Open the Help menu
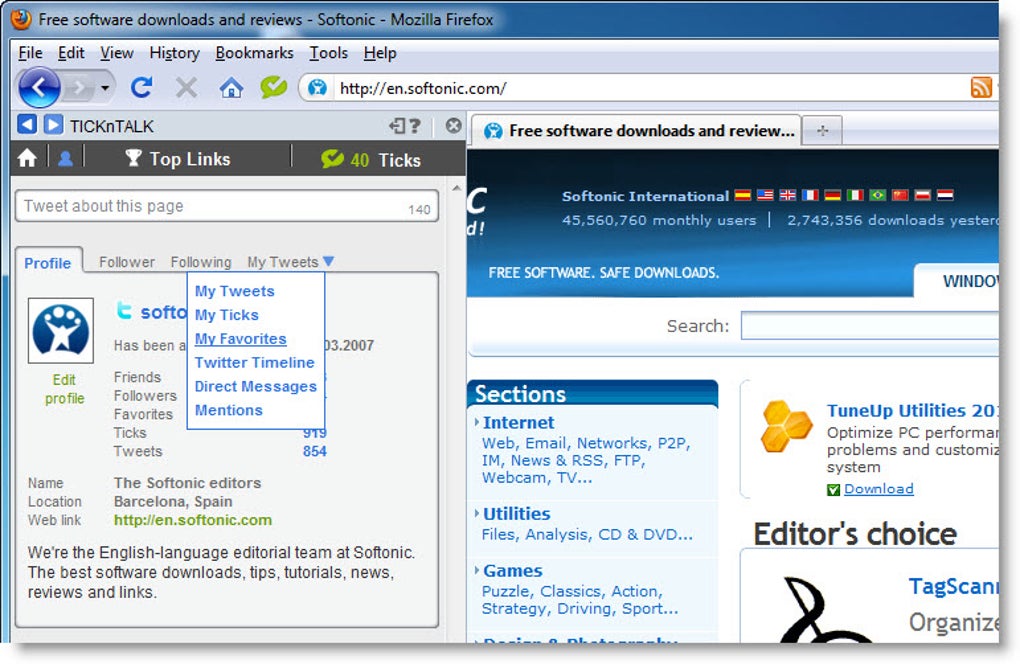Viewport: 1020px width, 664px height. (380, 53)
